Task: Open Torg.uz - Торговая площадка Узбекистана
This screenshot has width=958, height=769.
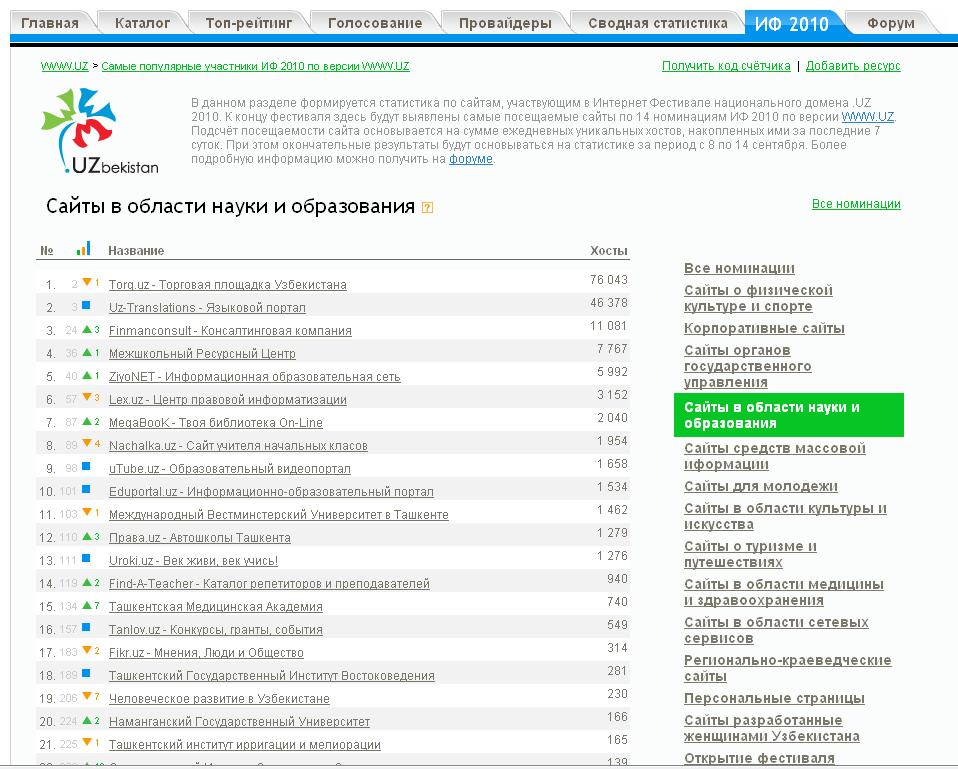Action: 227,285
